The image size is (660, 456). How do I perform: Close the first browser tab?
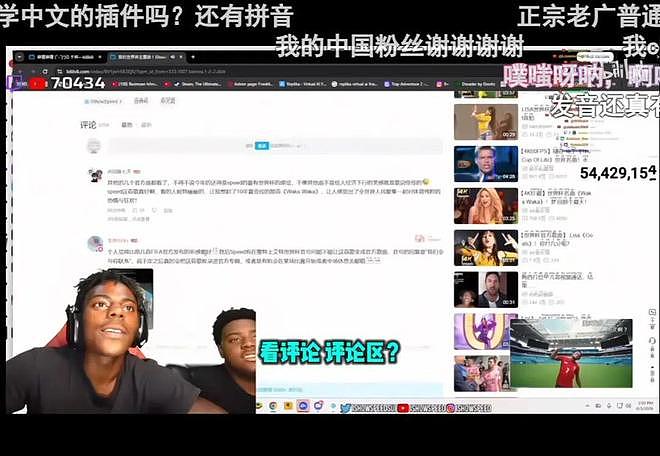100,57
